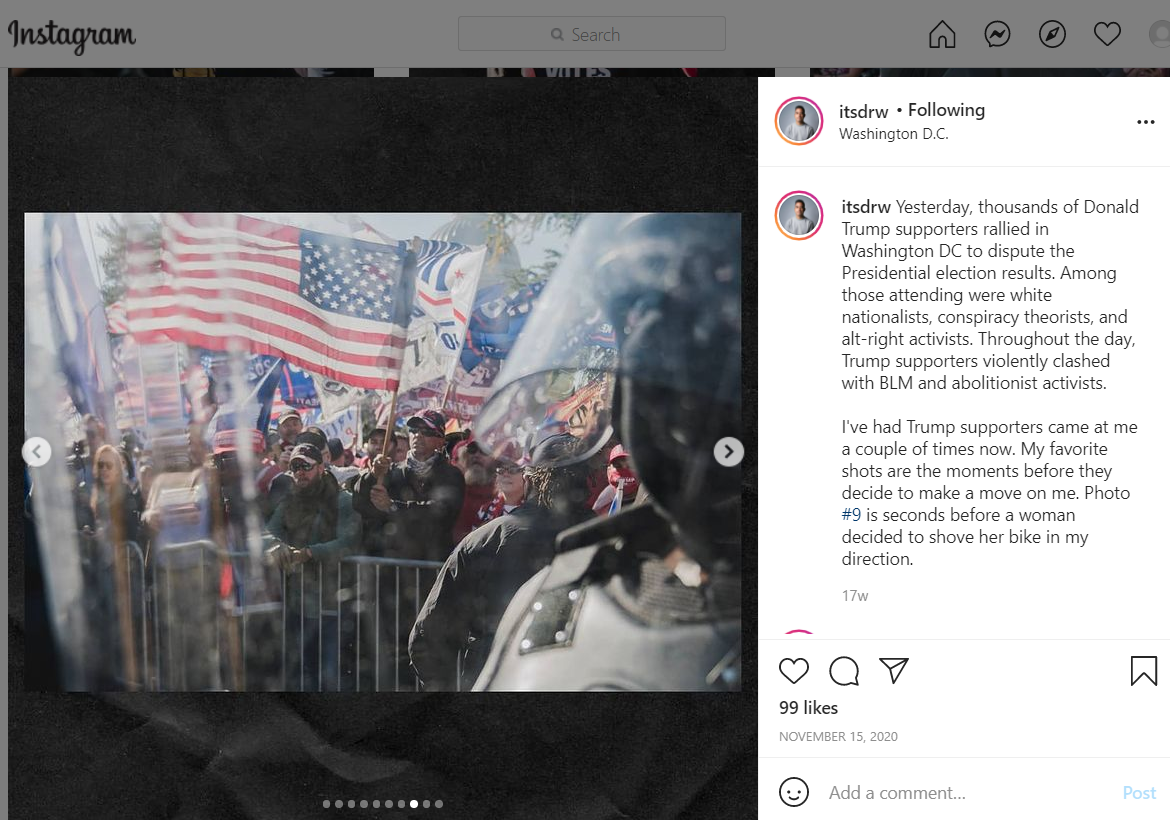Open Messenger direct messages icon

[x=997, y=34]
